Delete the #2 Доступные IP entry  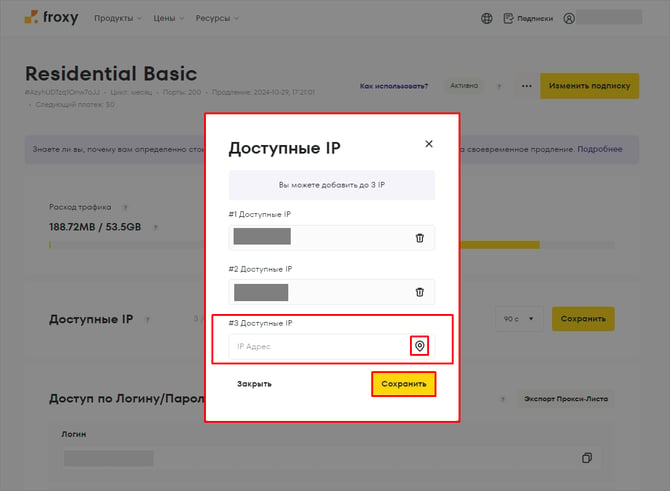pyautogui.click(x=420, y=292)
